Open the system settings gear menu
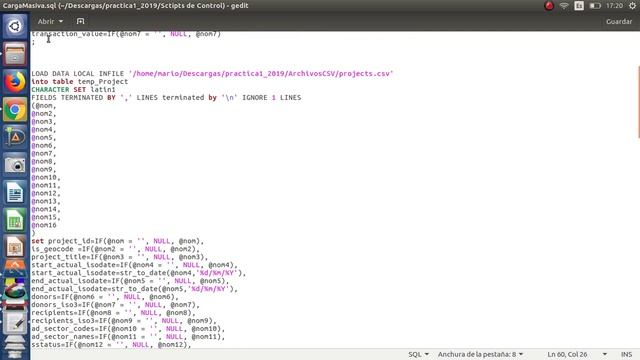This screenshot has height=360, width=640. coord(632,6)
